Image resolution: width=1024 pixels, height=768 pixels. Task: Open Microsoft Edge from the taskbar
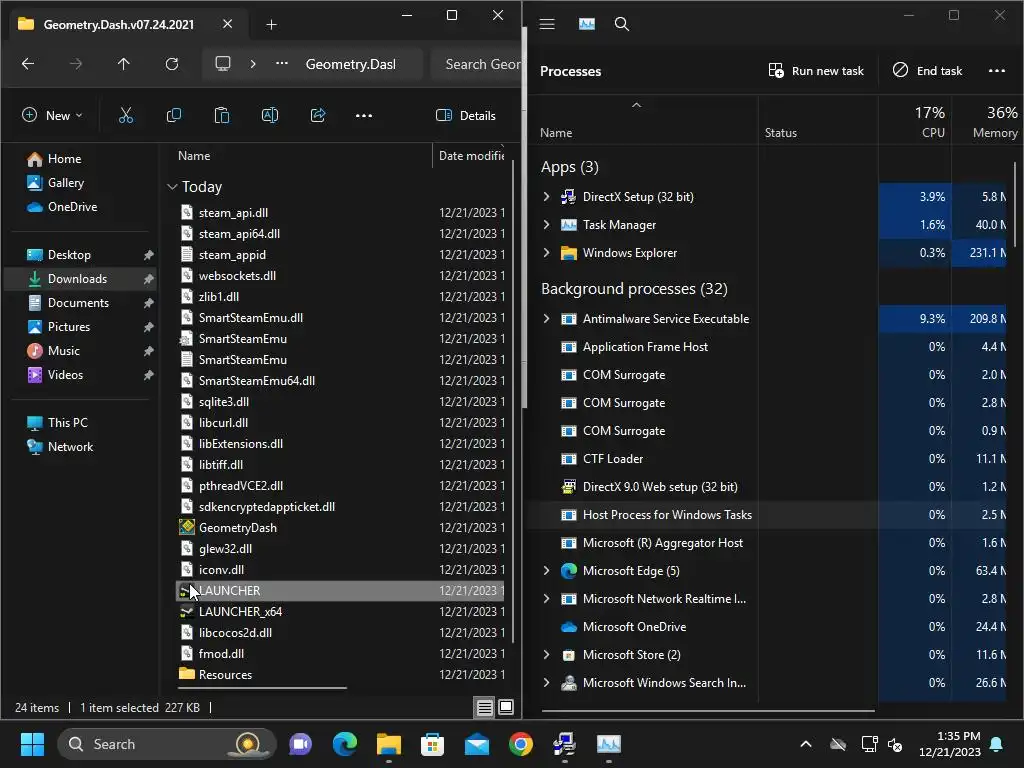click(345, 744)
